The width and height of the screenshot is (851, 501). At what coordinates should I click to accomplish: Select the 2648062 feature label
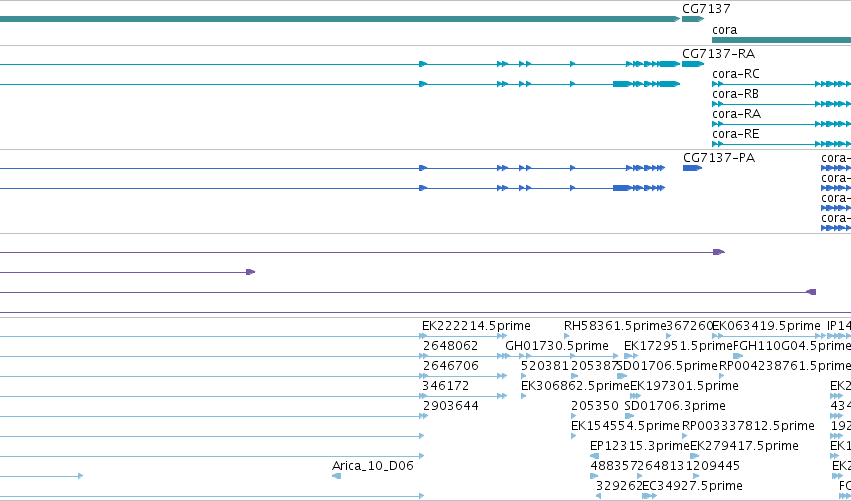[450, 346]
